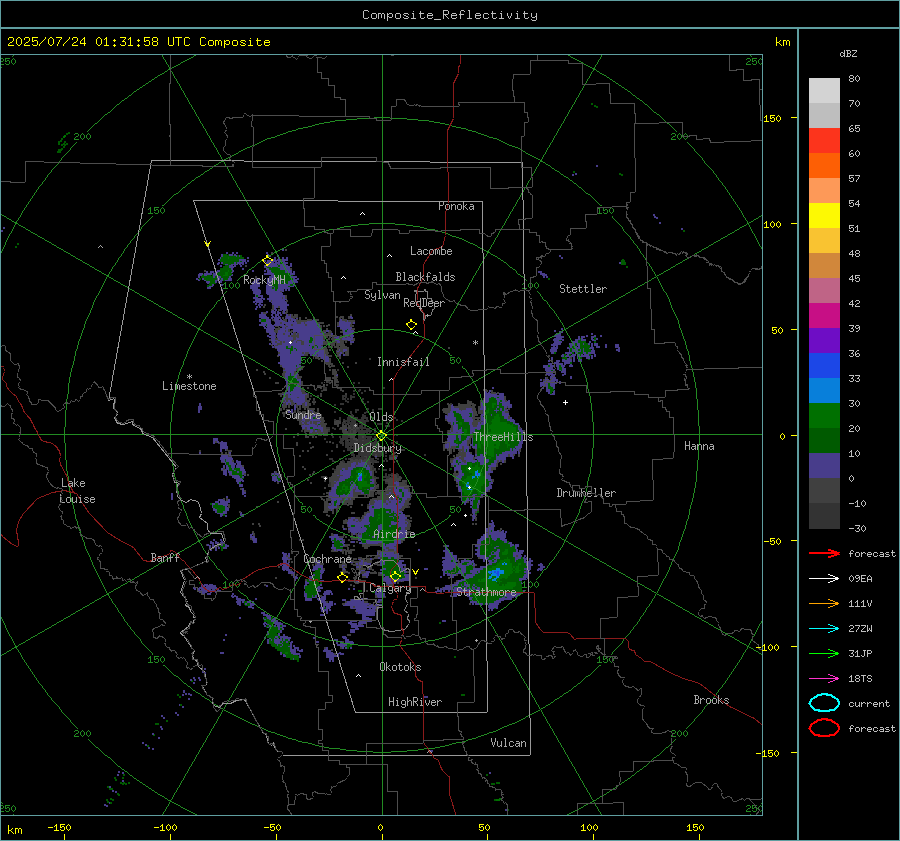Screen dimensions: 900x841
Task: Select the Limestone label
Action: coord(189,386)
